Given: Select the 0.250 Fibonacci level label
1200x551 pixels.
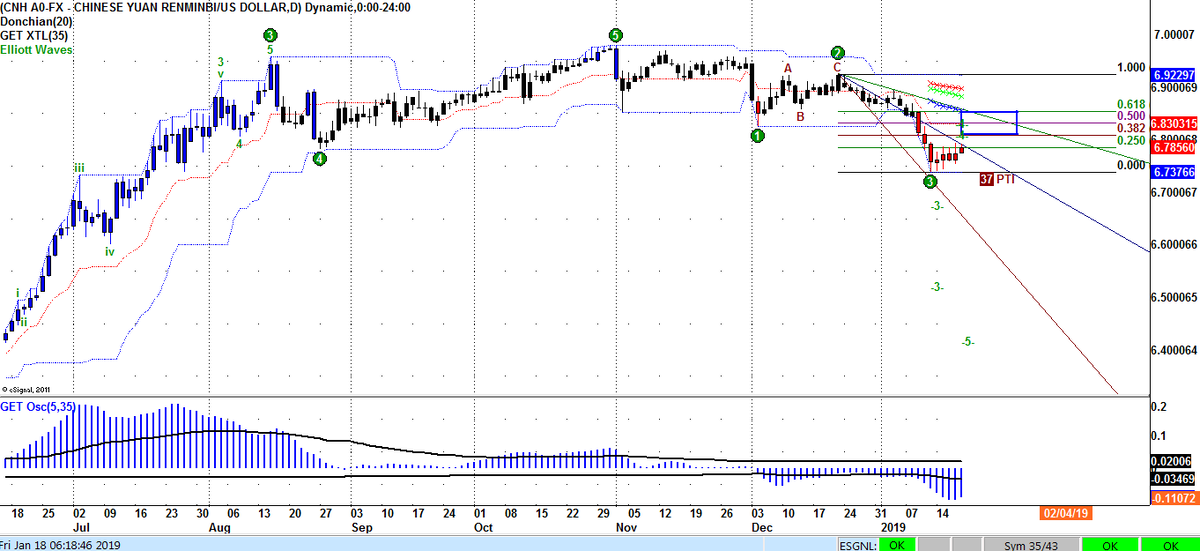Looking at the screenshot, I should [1131, 141].
